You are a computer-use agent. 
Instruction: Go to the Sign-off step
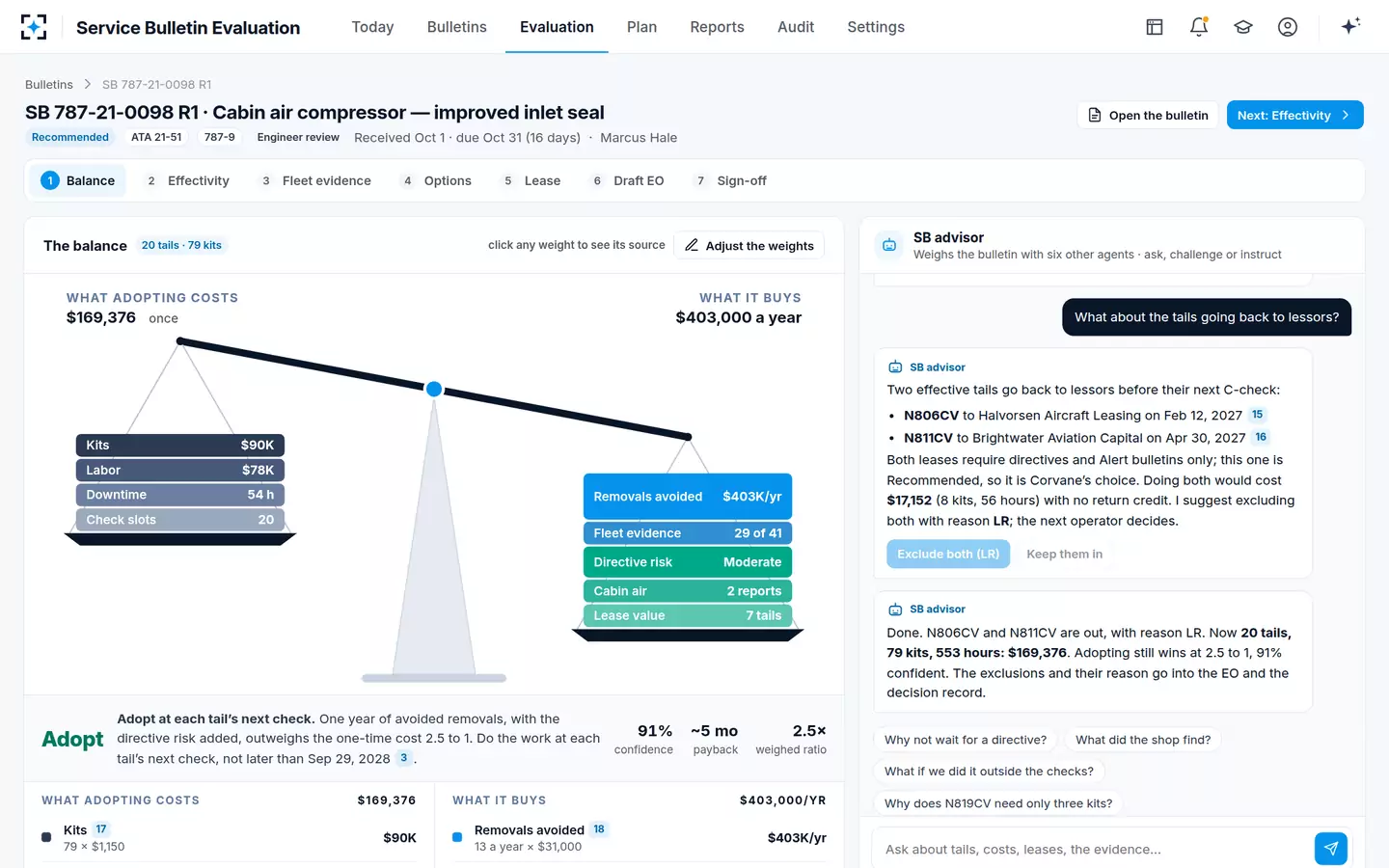click(731, 180)
